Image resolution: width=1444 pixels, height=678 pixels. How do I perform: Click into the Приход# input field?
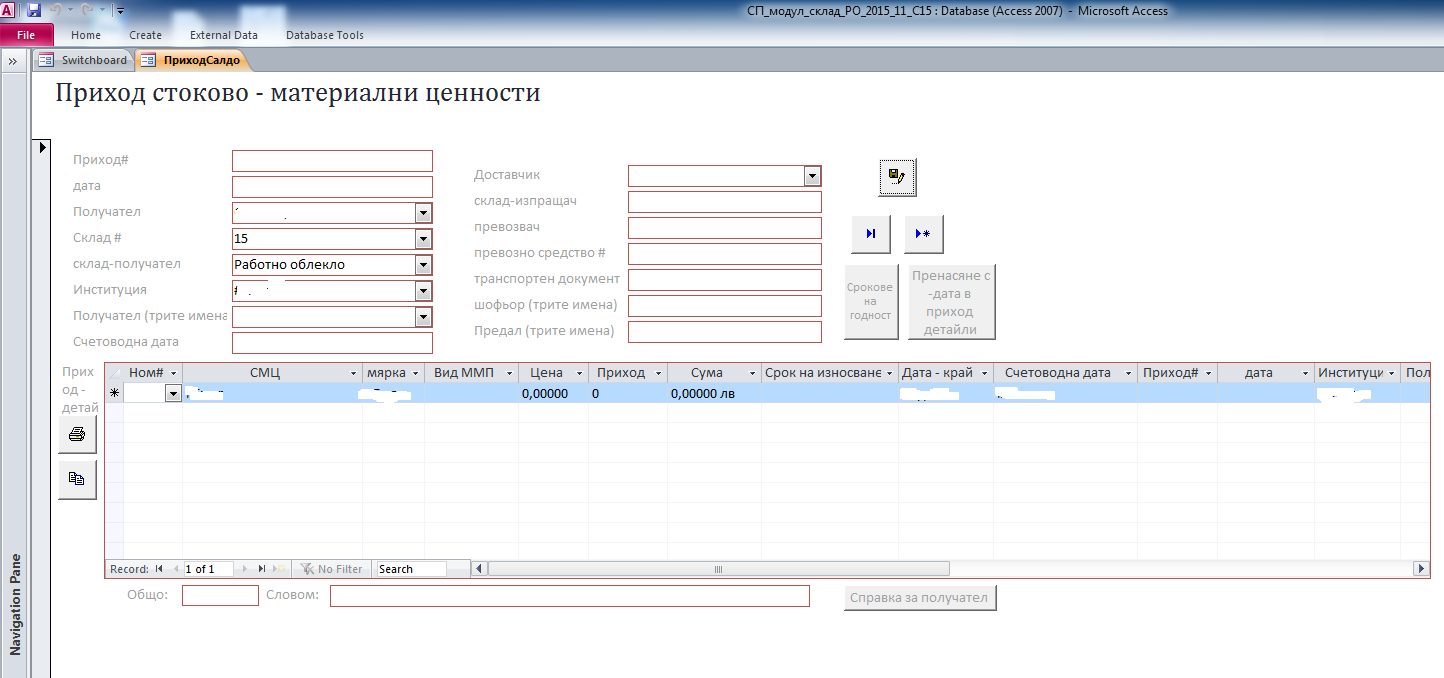(x=332, y=161)
